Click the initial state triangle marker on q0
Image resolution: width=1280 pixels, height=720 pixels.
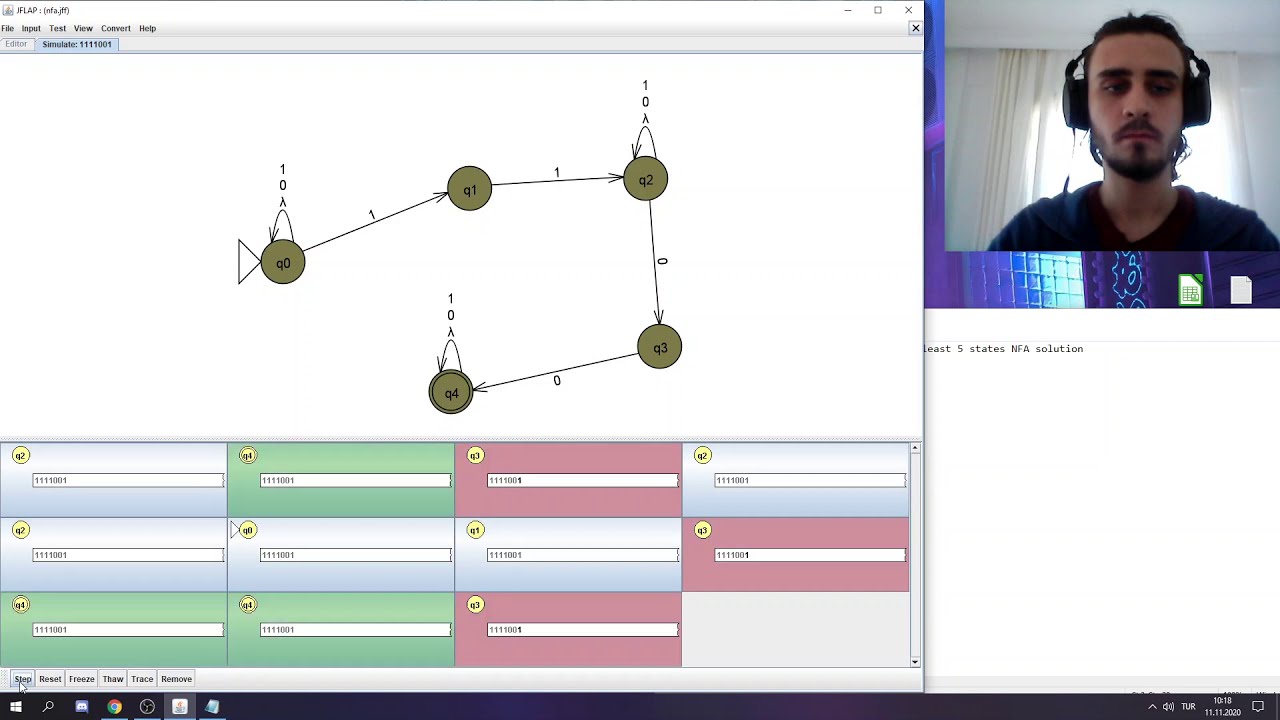249,262
